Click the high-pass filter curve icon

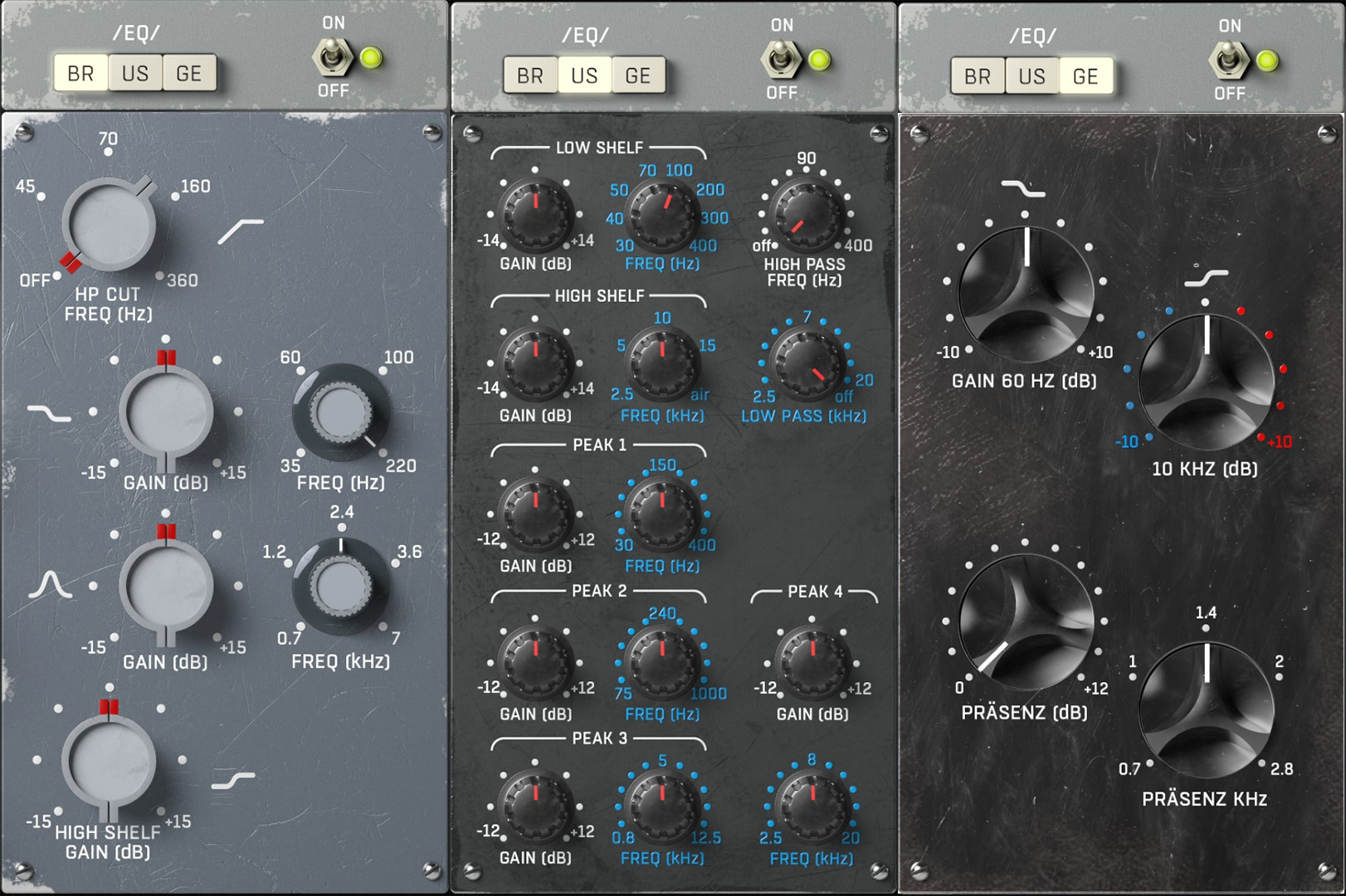click(x=241, y=231)
